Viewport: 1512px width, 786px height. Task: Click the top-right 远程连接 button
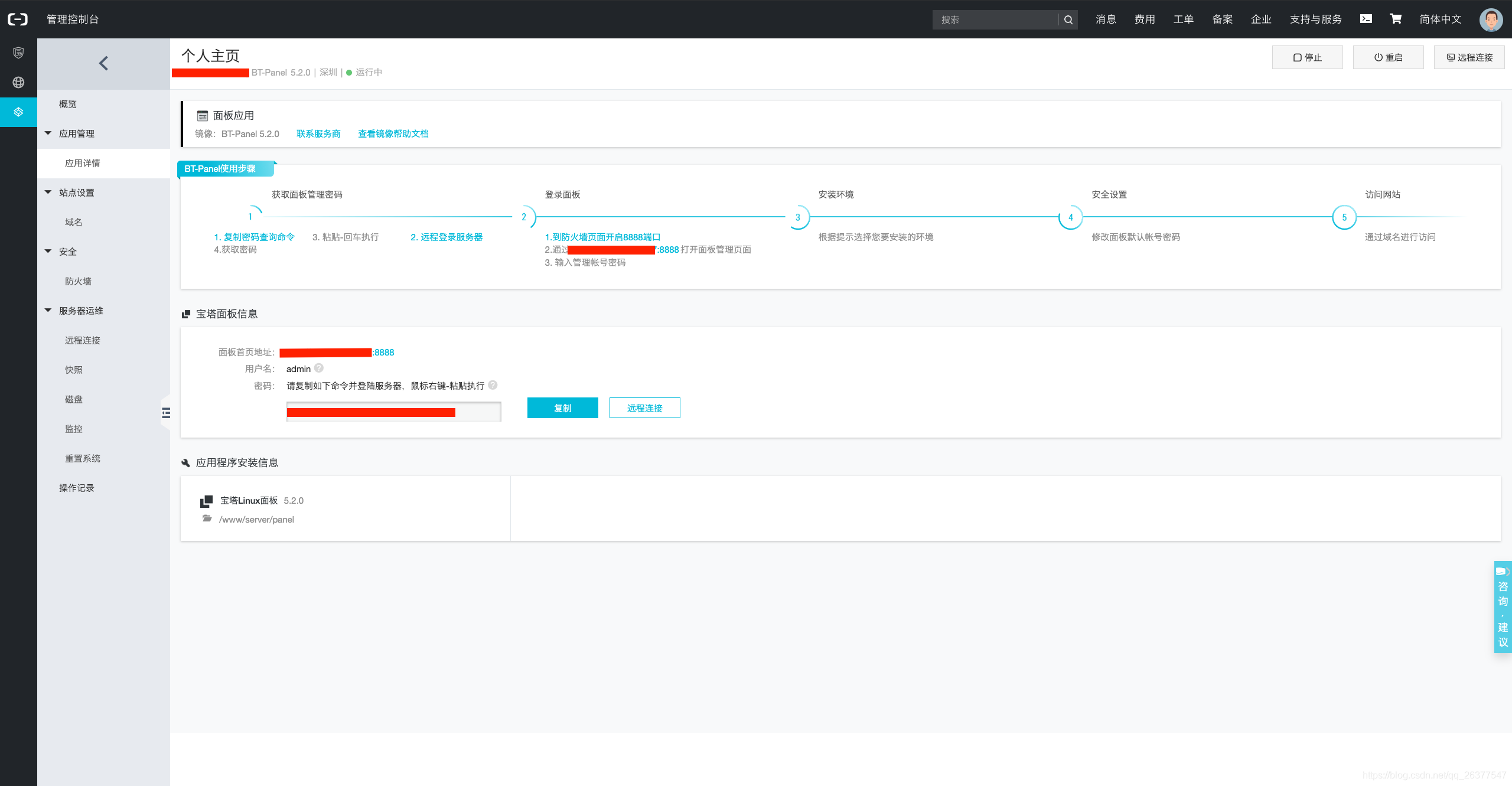1469,57
